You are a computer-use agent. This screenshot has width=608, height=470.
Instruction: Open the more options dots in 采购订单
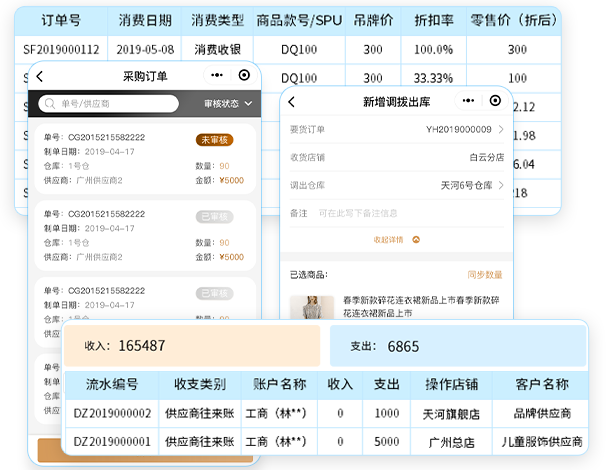(x=217, y=75)
